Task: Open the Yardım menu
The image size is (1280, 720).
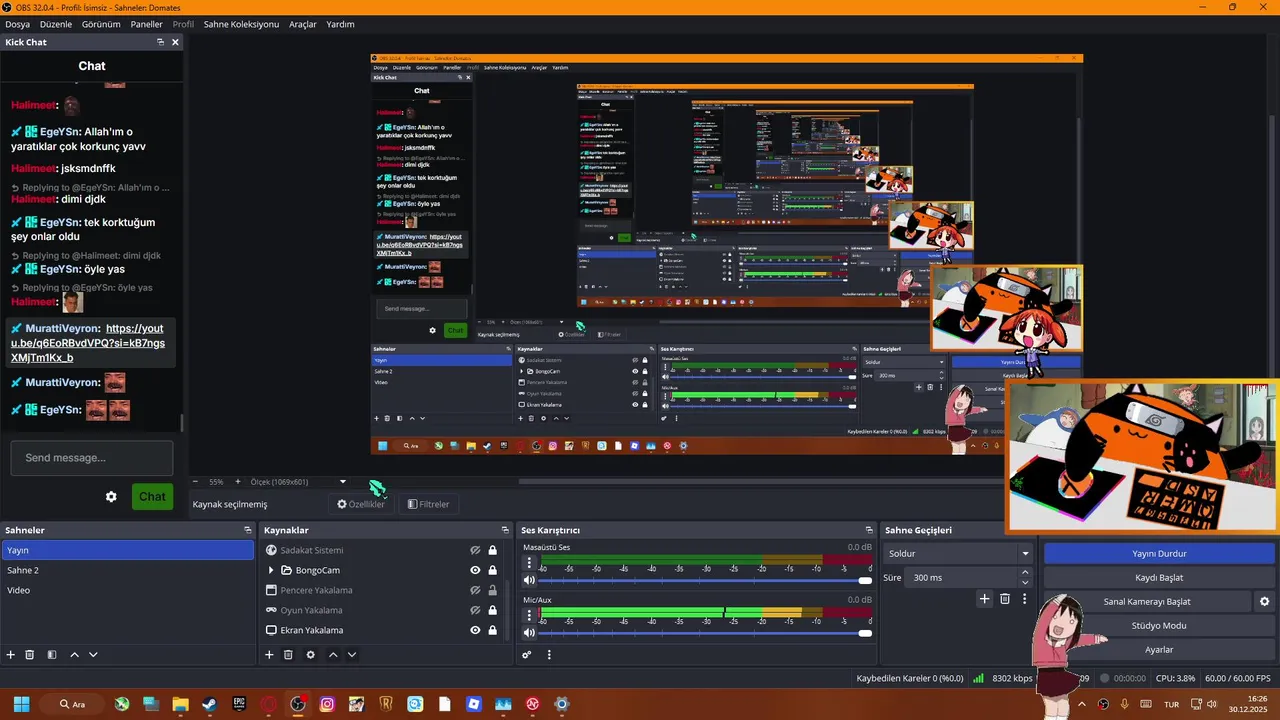Action: [340, 24]
